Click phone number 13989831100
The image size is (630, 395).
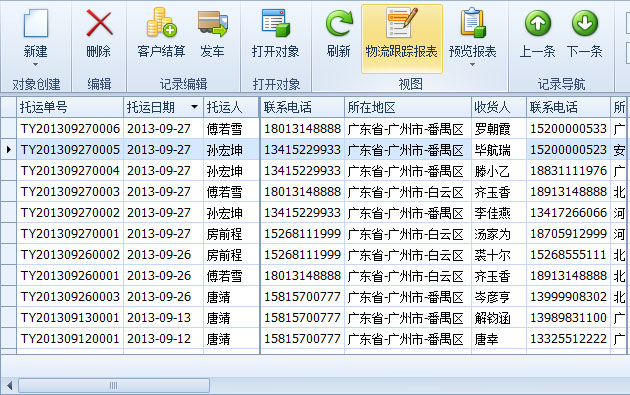pyautogui.click(x=568, y=317)
